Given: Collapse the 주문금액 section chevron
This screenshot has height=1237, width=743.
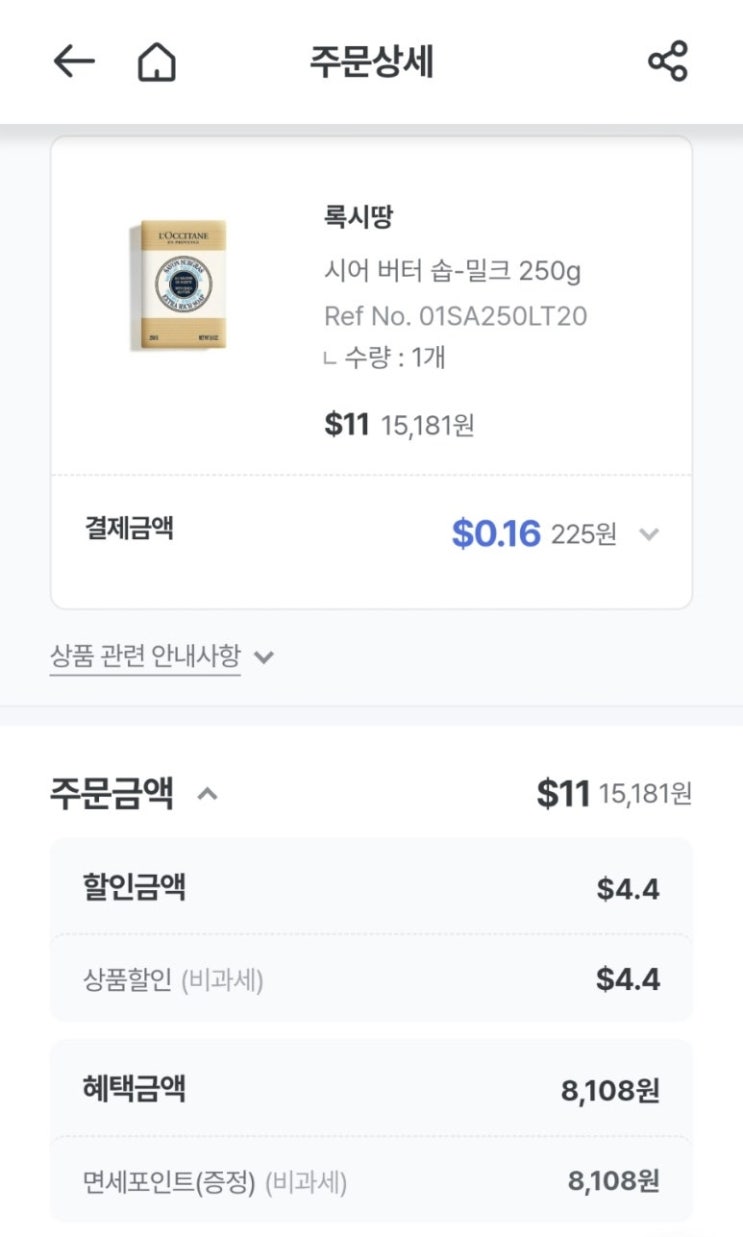Looking at the screenshot, I should (x=207, y=795).
